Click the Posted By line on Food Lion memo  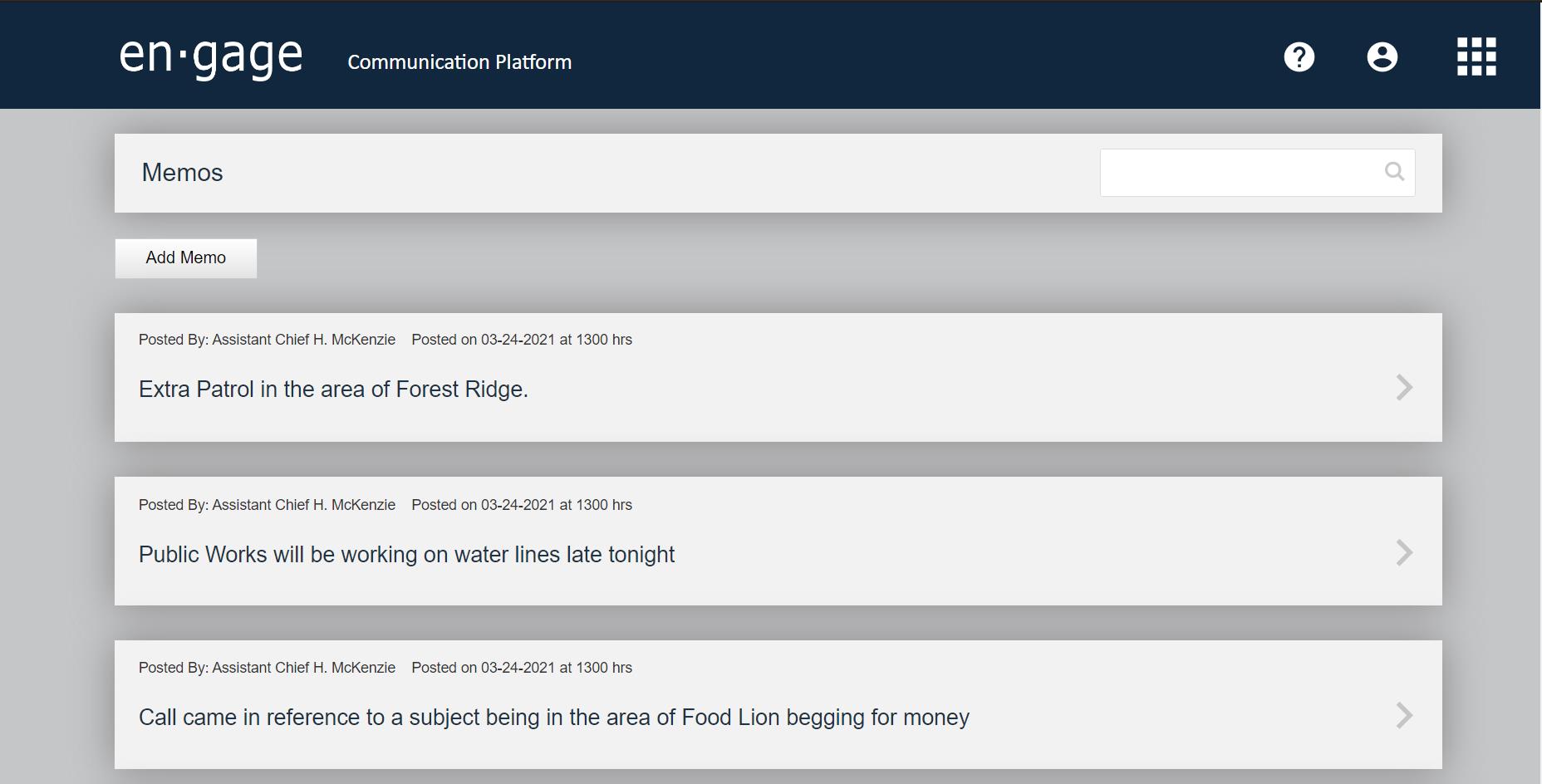pos(267,668)
